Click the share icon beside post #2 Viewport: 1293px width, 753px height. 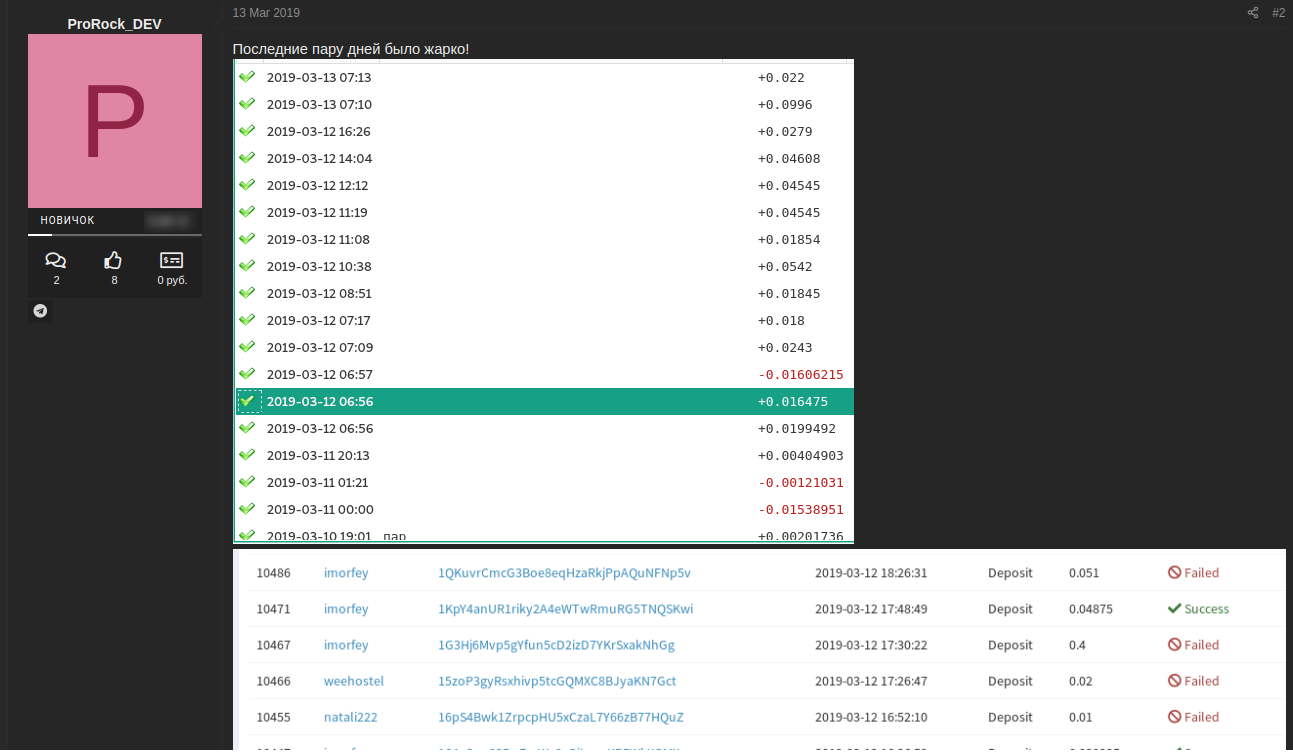[1253, 13]
